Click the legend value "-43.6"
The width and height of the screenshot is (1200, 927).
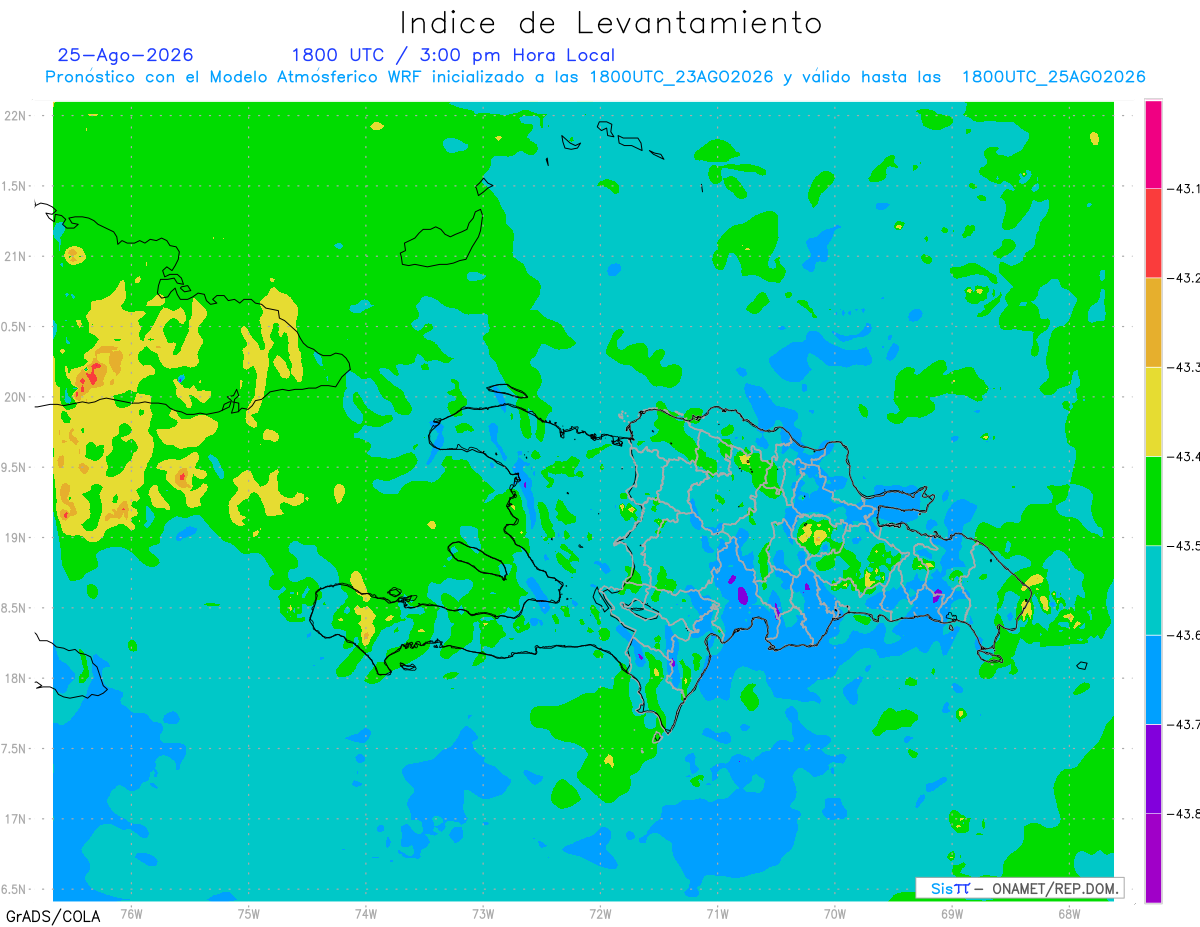click(1184, 635)
